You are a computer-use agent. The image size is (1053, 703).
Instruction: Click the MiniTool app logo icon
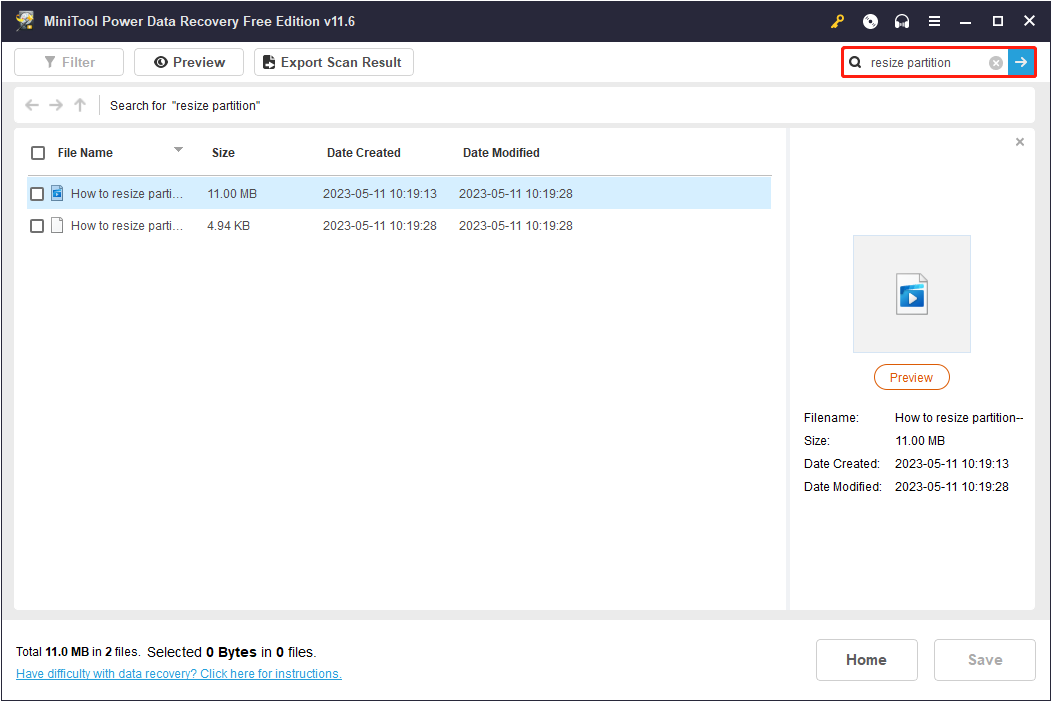coord(25,21)
